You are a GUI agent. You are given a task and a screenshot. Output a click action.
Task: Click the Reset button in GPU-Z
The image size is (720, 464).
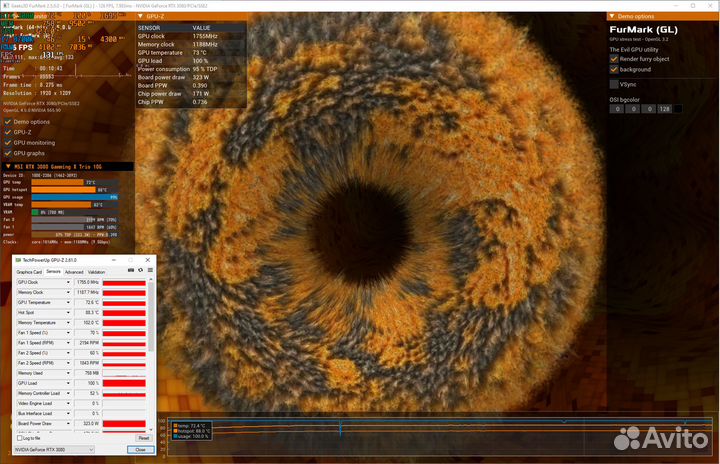(x=144, y=438)
